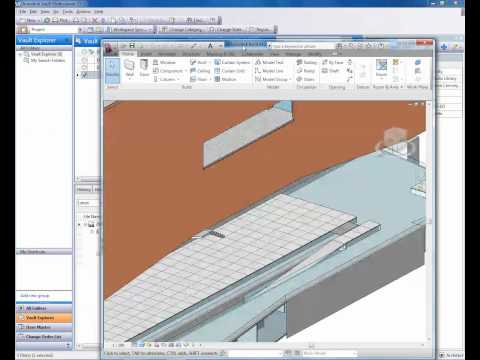
Task: Click the Revit keyword search field
Action: click(302, 46)
